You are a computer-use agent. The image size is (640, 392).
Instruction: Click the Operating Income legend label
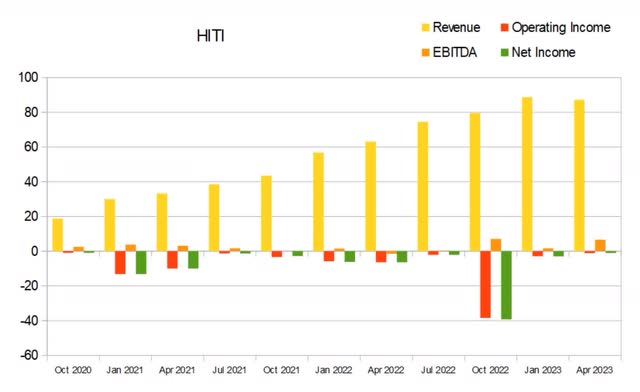(x=561, y=27)
